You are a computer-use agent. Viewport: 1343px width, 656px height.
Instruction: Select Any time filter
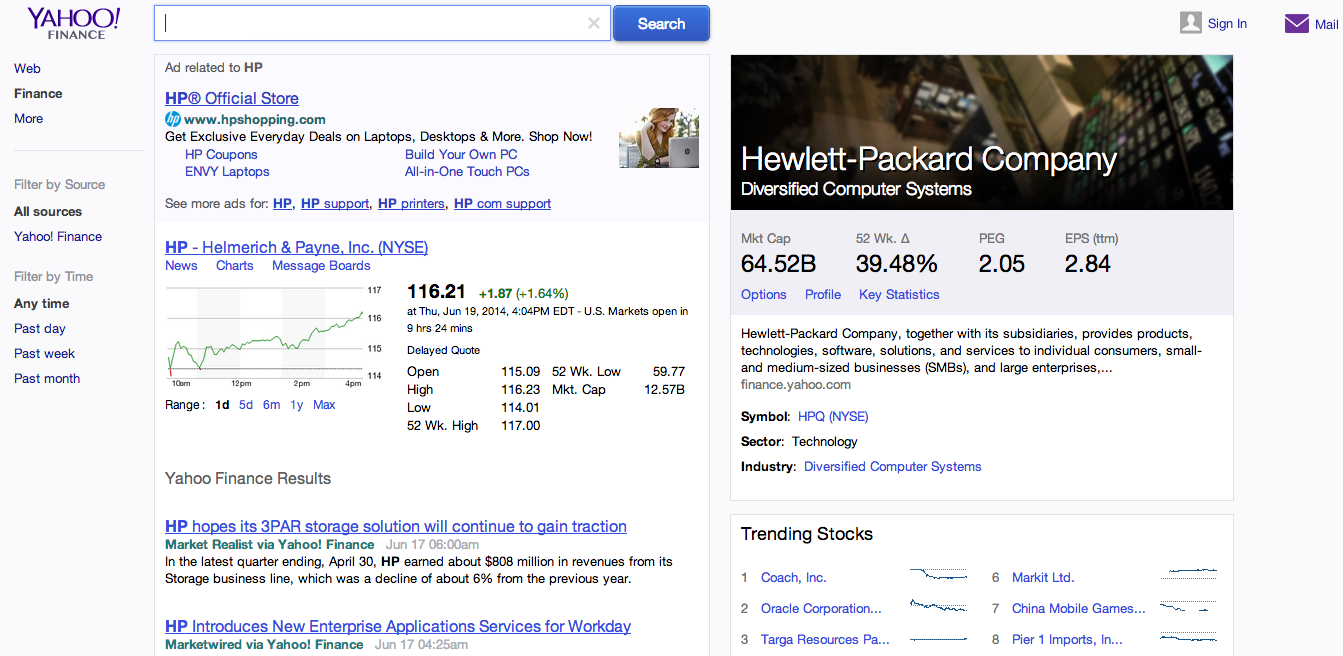(42, 303)
